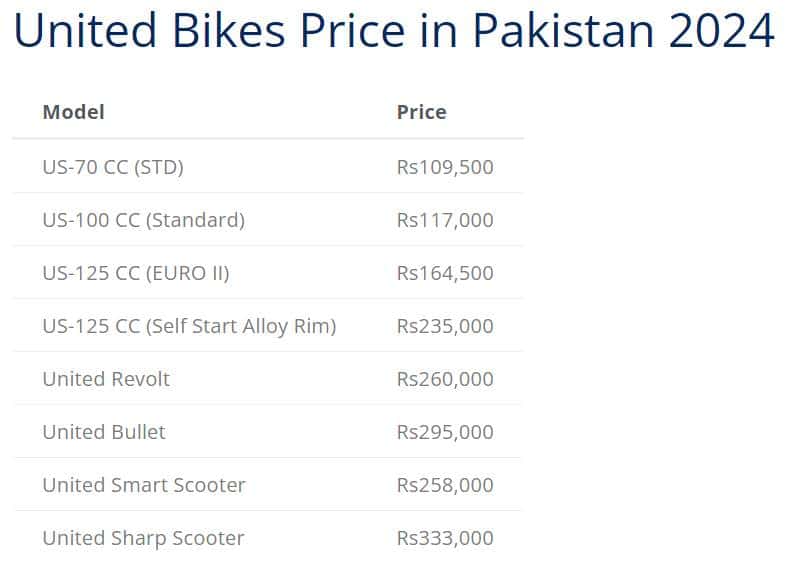Screen dimensions: 807x569
Task: Click the Model column header
Action: coord(73,112)
